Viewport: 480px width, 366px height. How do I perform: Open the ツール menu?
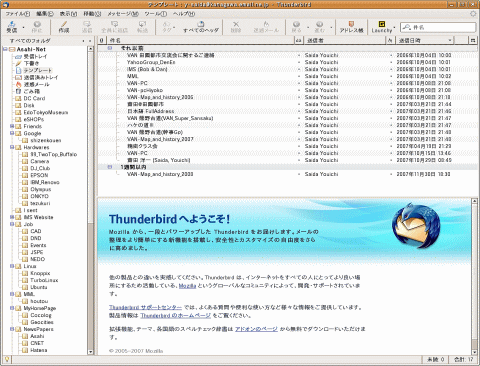click(155, 14)
